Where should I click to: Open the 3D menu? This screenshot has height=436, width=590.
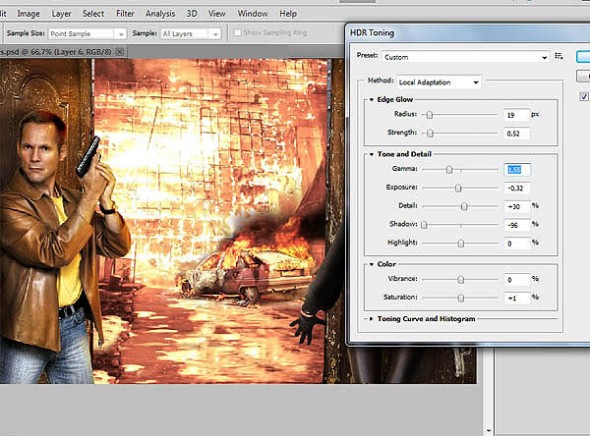tap(192, 14)
